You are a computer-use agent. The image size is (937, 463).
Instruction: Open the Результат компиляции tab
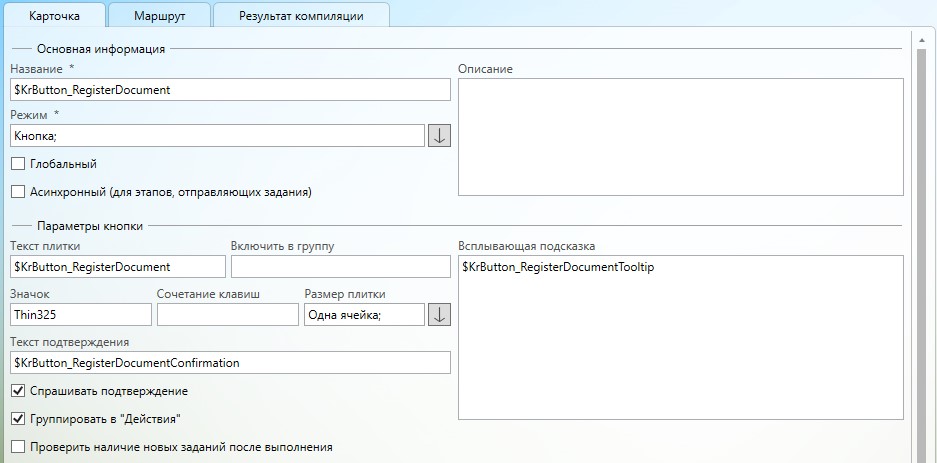pyautogui.click(x=301, y=15)
